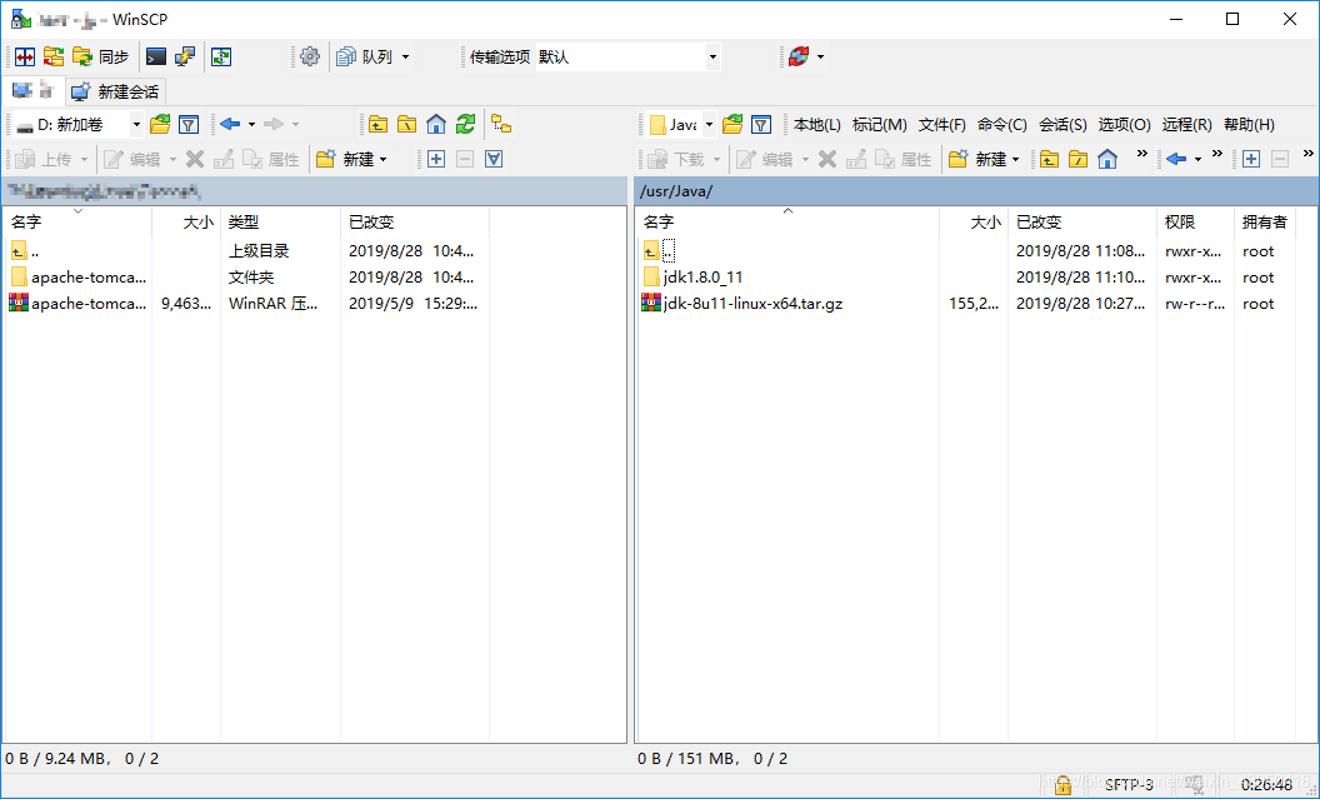The width and height of the screenshot is (1320, 800).
Task: Click local select files plus icon
Action: (x=436, y=159)
